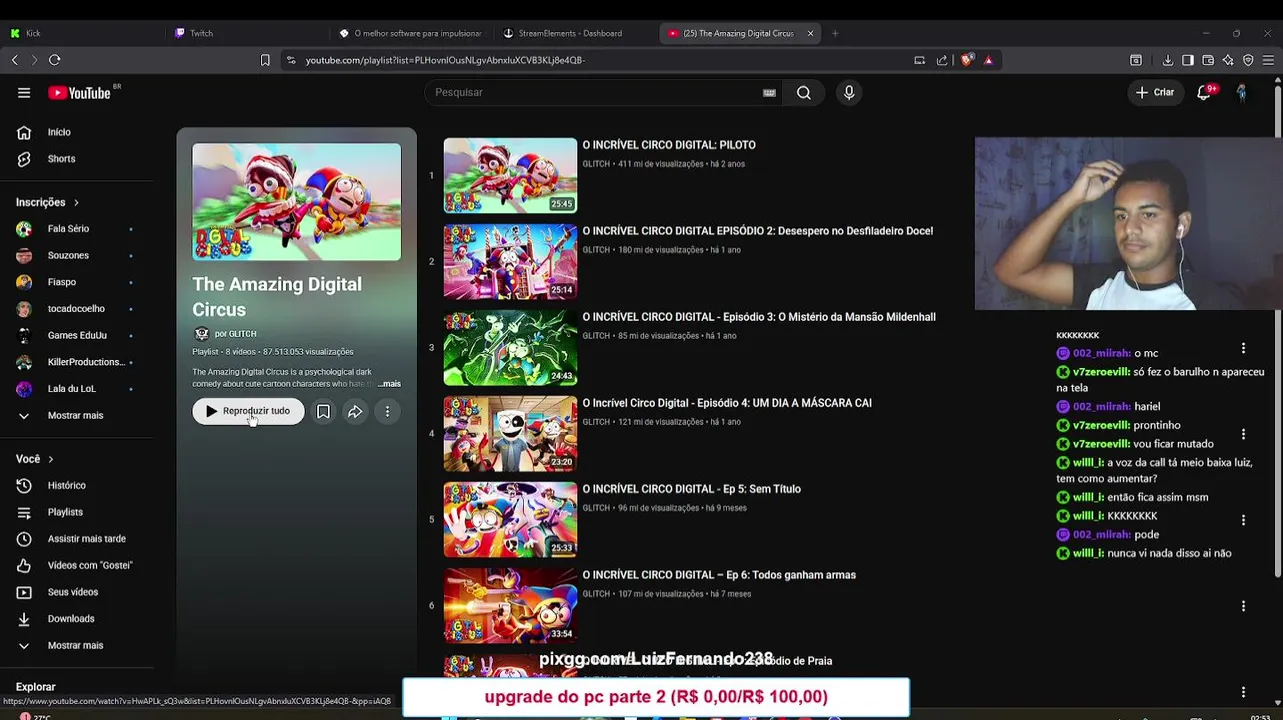The width and height of the screenshot is (1283, 720).
Task: Open the Você section chevron
Action: [x=51, y=459]
